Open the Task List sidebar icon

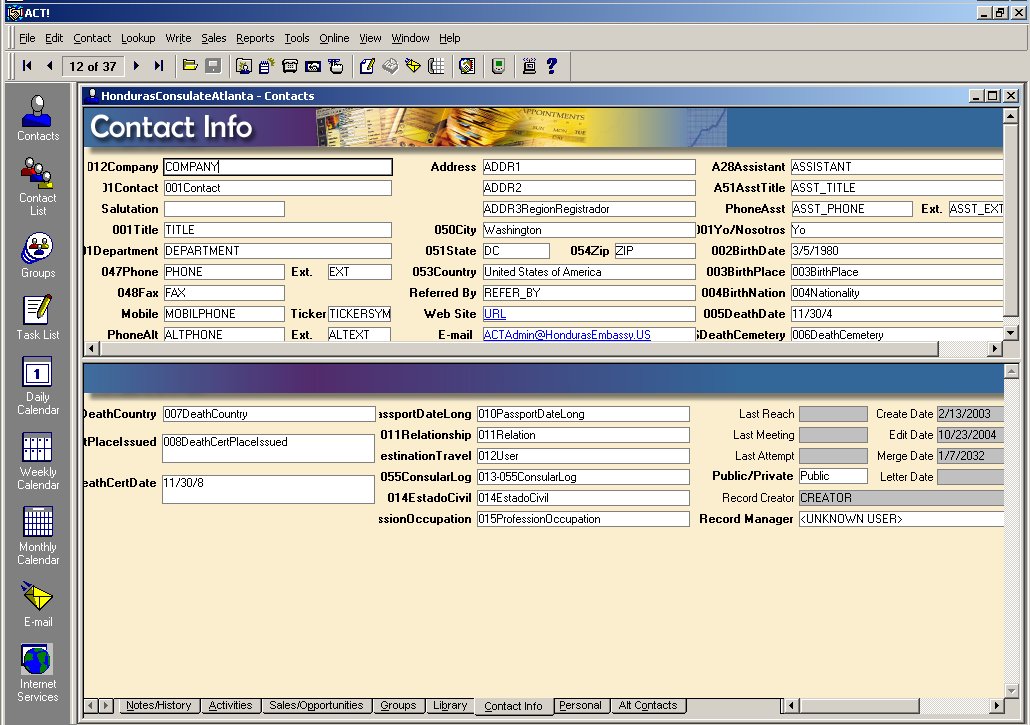(38, 317)
